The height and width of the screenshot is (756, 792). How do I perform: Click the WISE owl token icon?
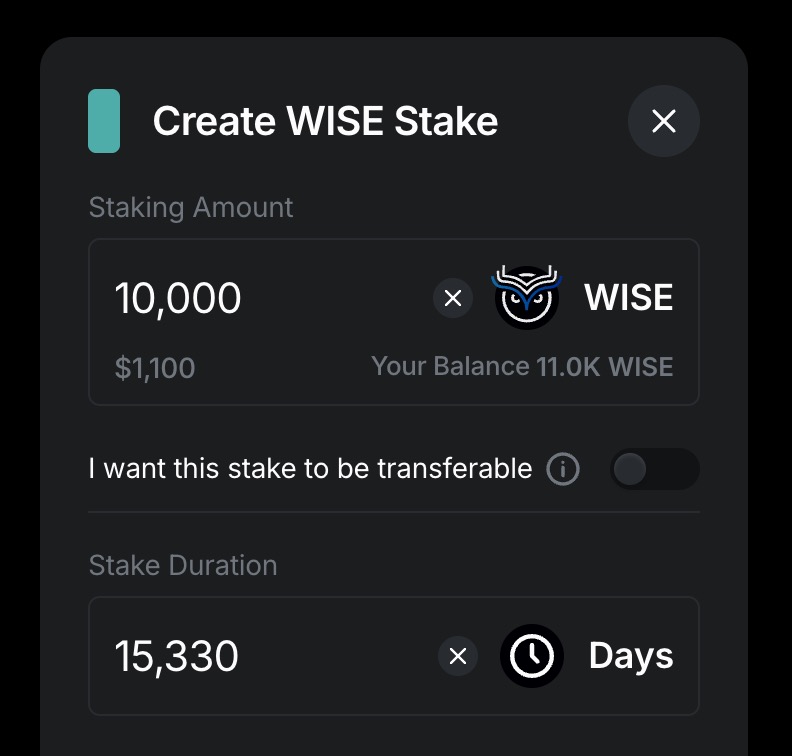tap(527, 297)
